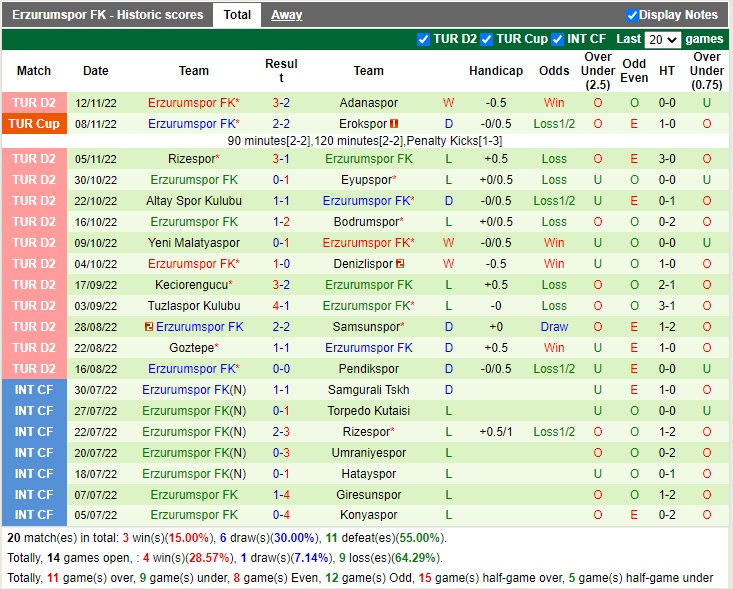The image size is (733, 589).
Task: Click the 2-2 result against Erokspor
Action: [281, 124]
